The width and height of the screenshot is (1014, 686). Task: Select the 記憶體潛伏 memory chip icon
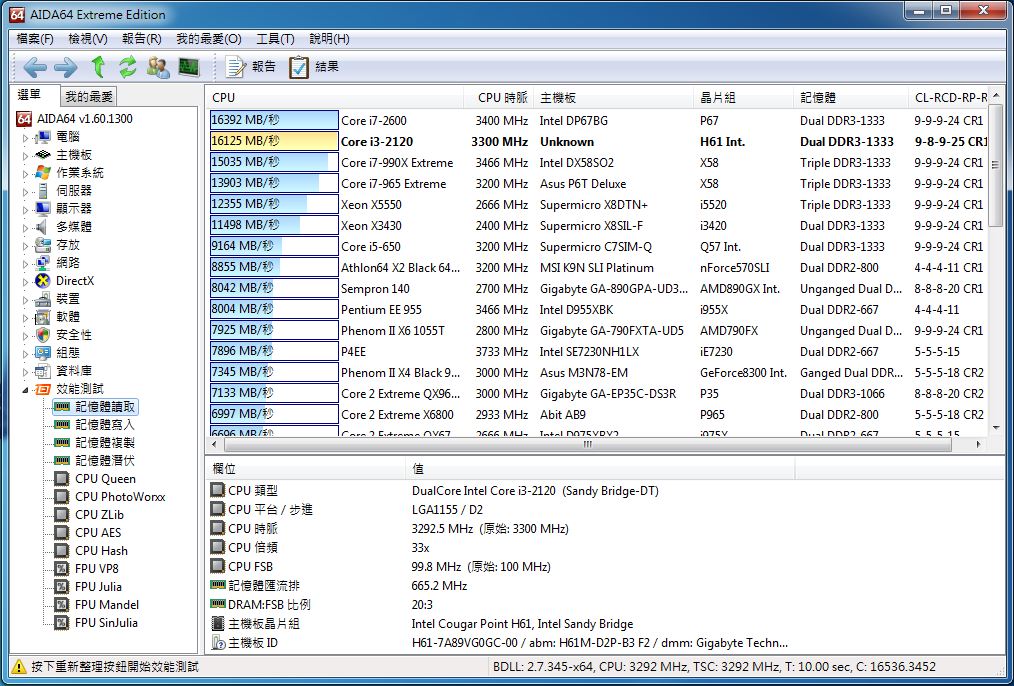click(61, 461)
